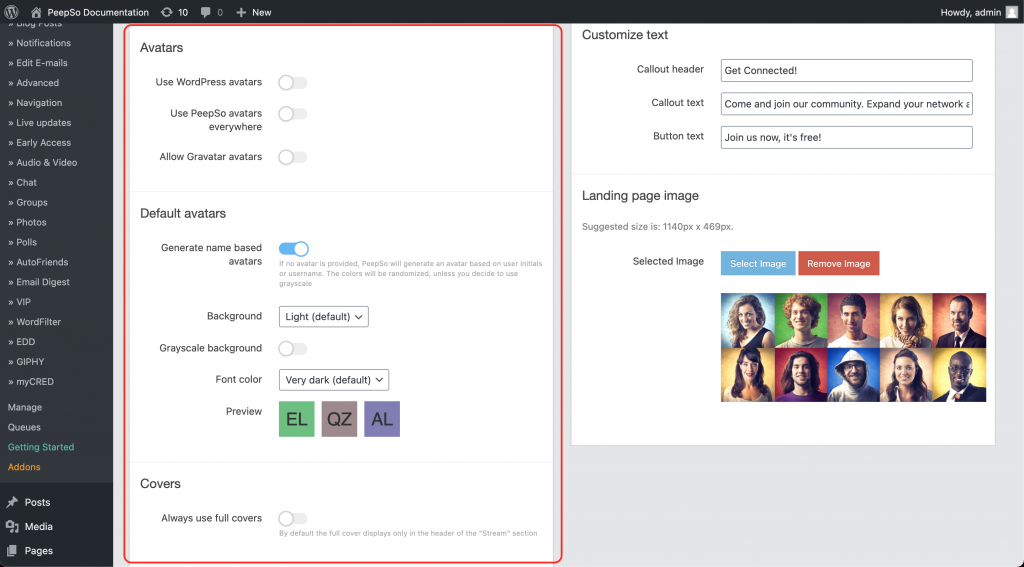
Task: Open the home icon for PeepSo Documentation
Action: (36, 12)
